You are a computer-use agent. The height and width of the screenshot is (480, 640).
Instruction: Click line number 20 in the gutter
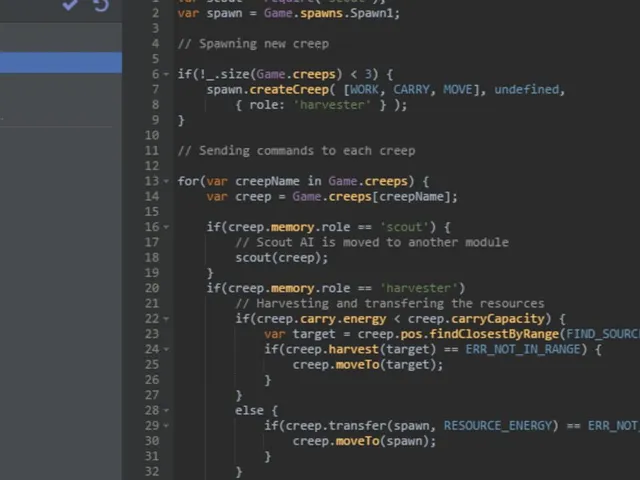point(152,288)
